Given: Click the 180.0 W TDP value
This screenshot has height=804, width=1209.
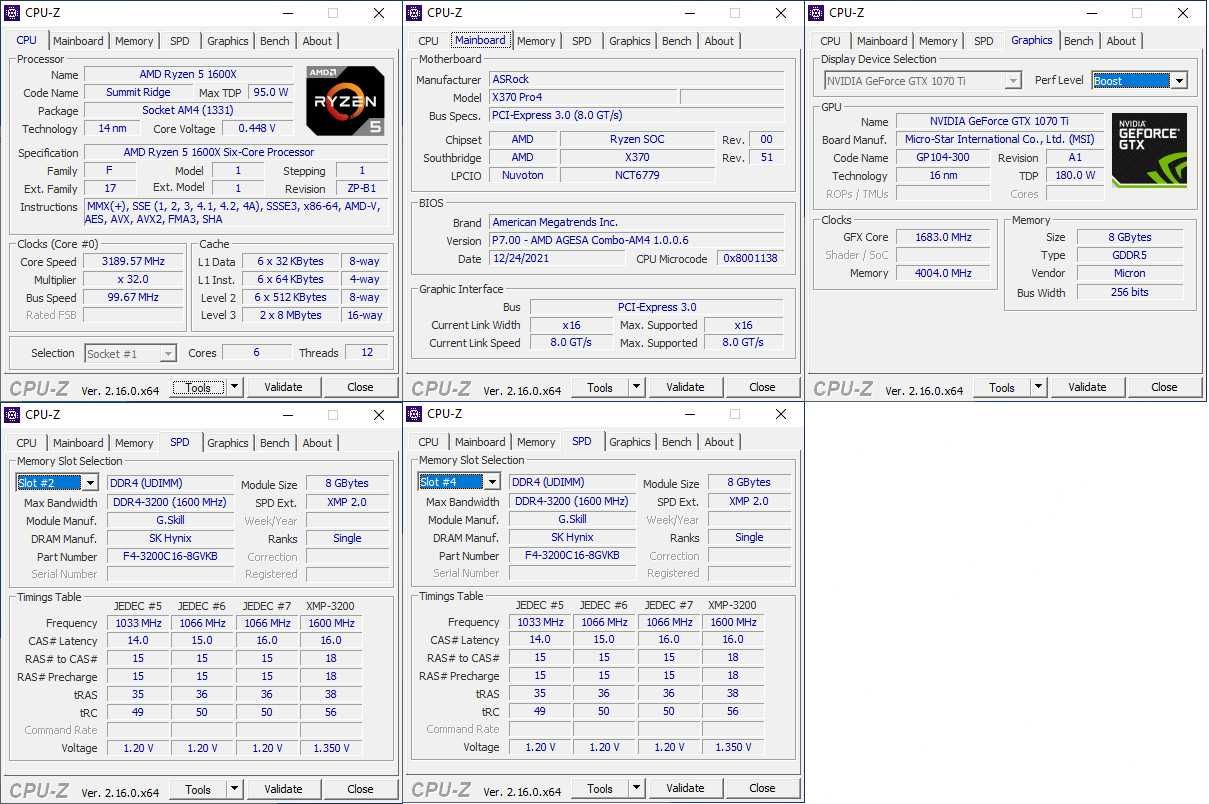Looking at the screenshot, I should 1075,176.
